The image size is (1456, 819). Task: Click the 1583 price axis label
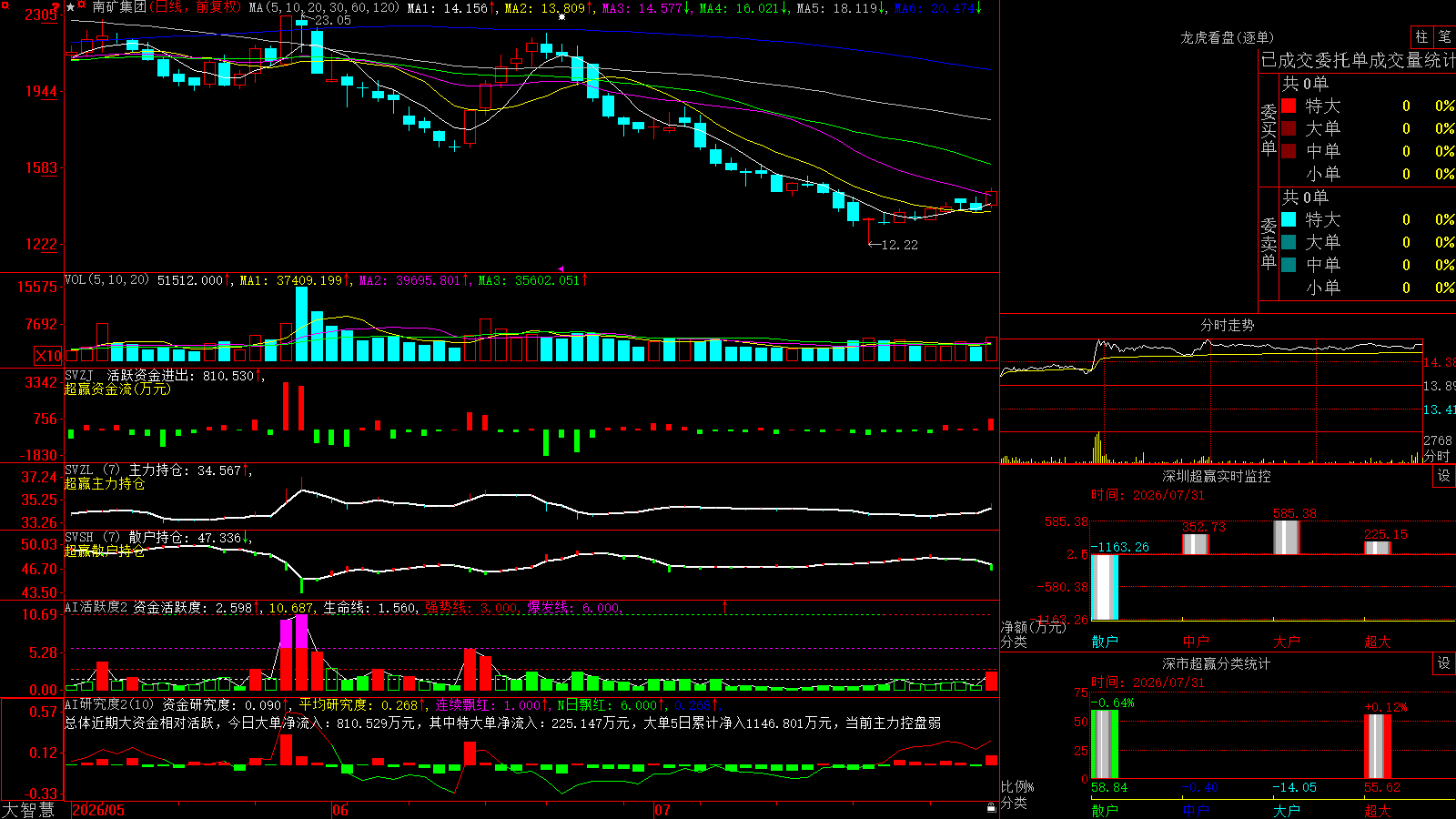(x=41, y=167)
